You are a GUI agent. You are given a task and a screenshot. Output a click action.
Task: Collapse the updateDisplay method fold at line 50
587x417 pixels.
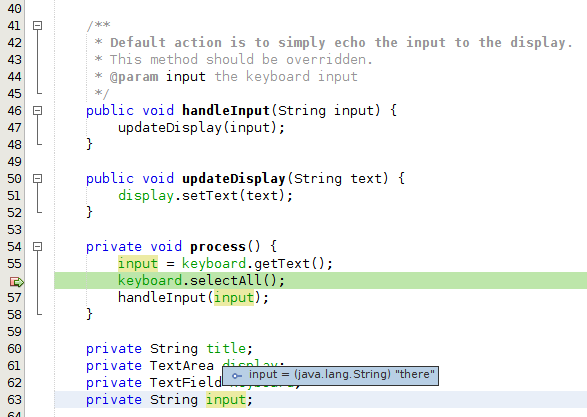[37, 179]
